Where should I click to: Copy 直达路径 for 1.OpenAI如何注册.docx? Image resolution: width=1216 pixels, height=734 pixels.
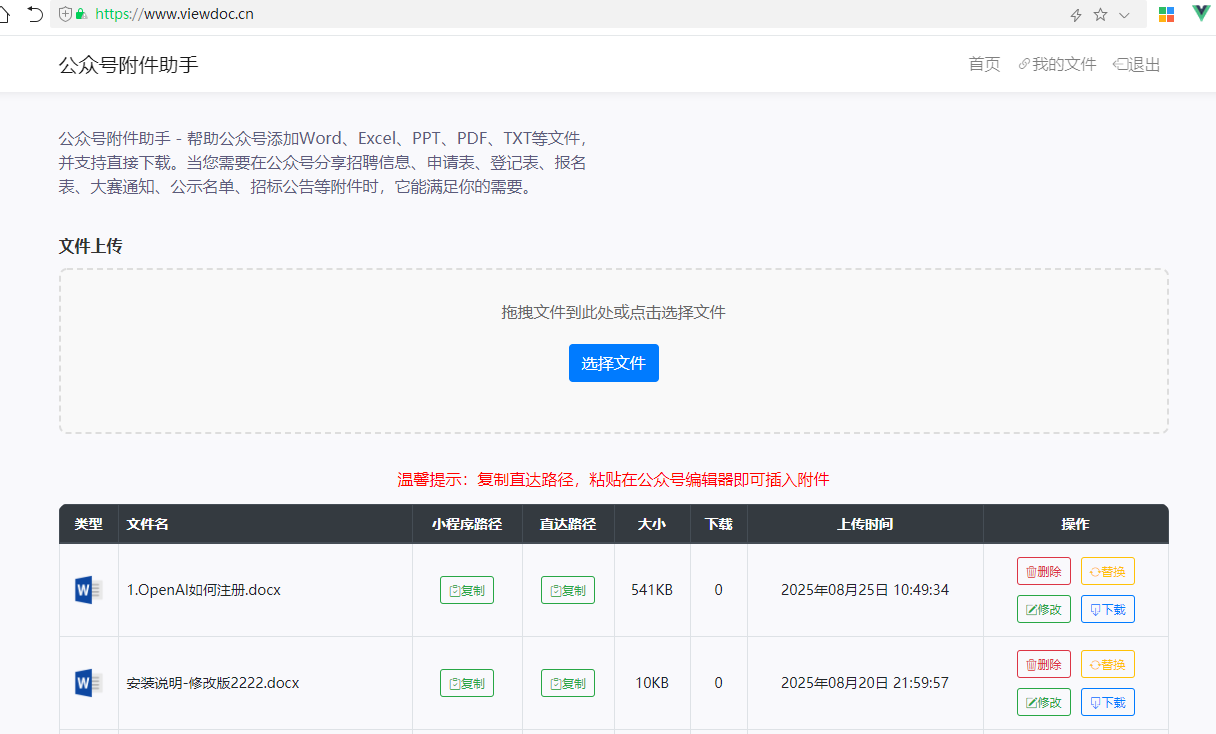pyautogui.click(x=568, y=590)
